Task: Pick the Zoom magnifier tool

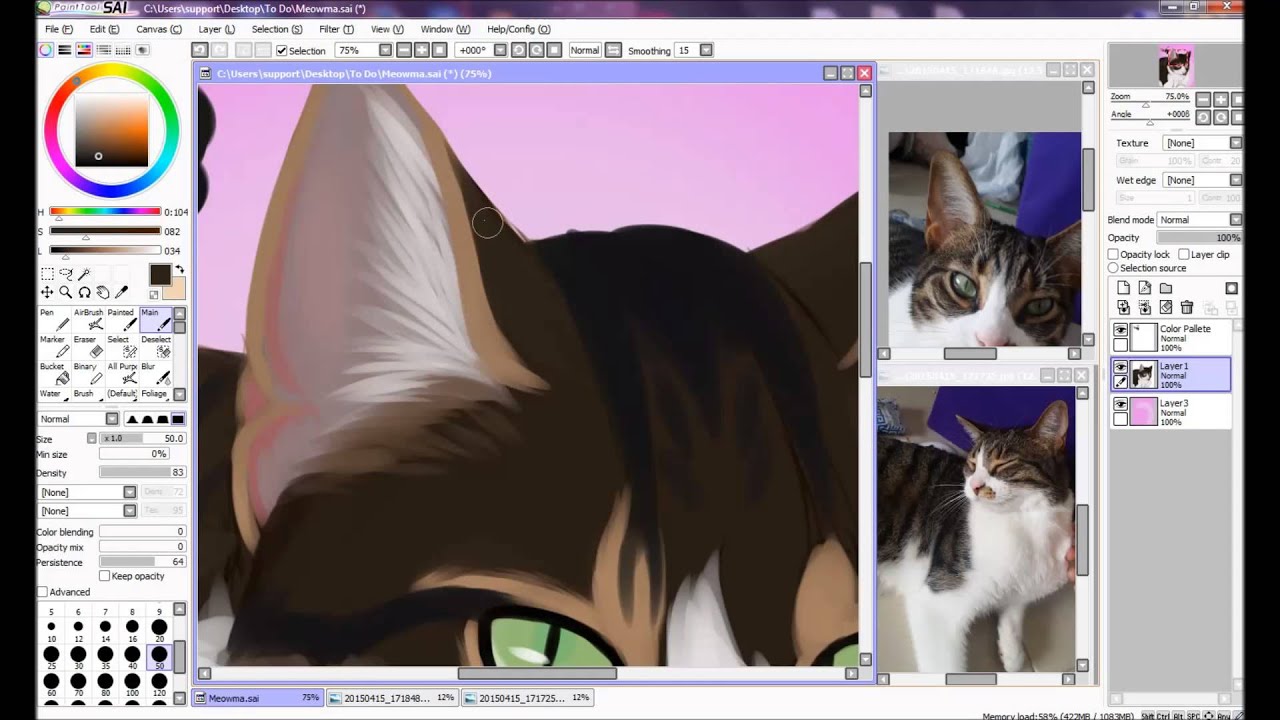Action: 66,292
